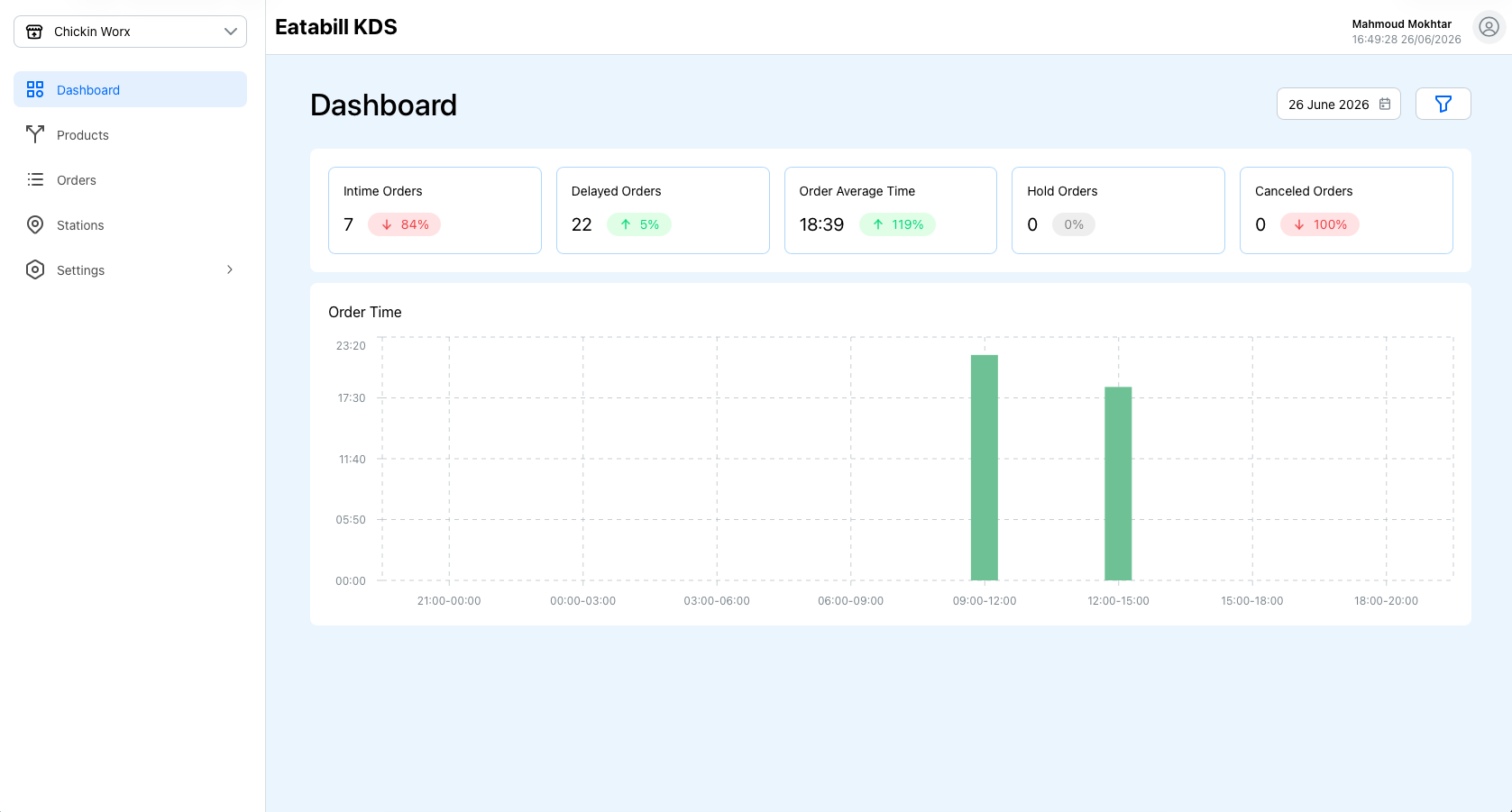Click the 06:00-09:00 axis label

[850, 600]
